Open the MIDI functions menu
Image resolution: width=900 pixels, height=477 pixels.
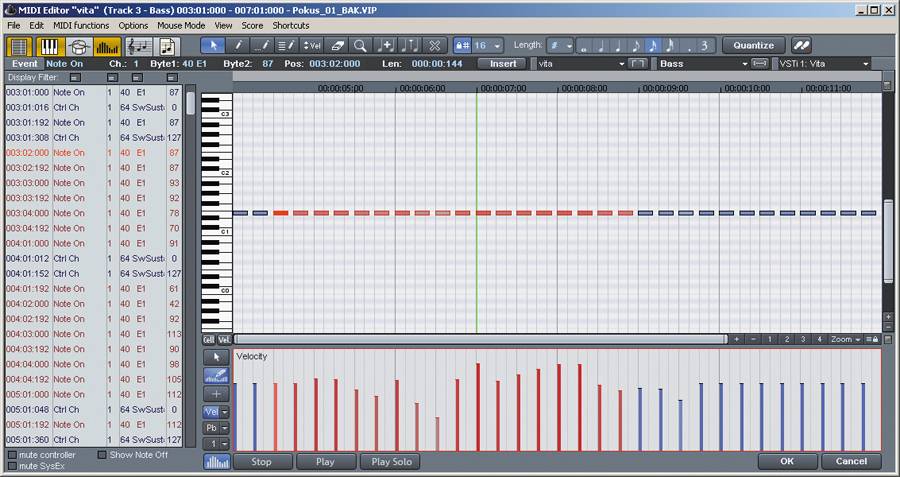click(x=81, y=26)
